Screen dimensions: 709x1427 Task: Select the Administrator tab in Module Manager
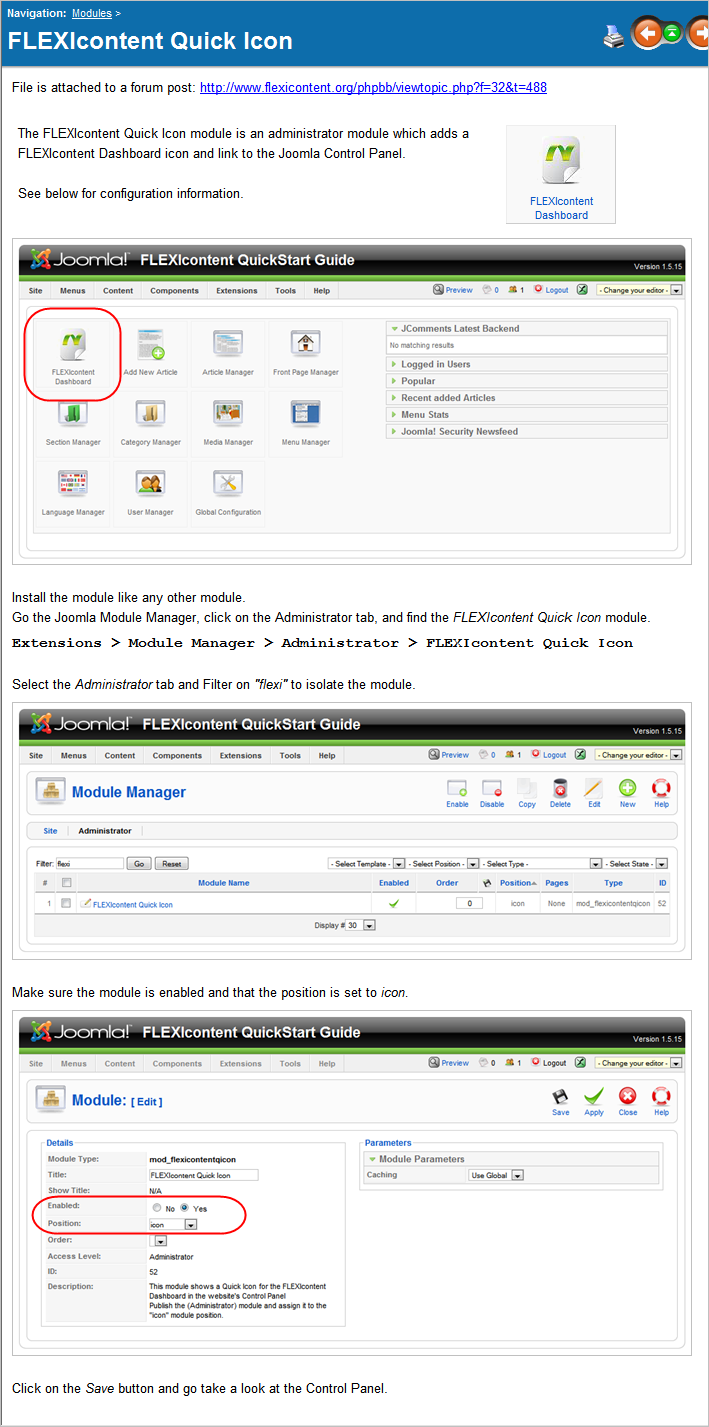105,831
